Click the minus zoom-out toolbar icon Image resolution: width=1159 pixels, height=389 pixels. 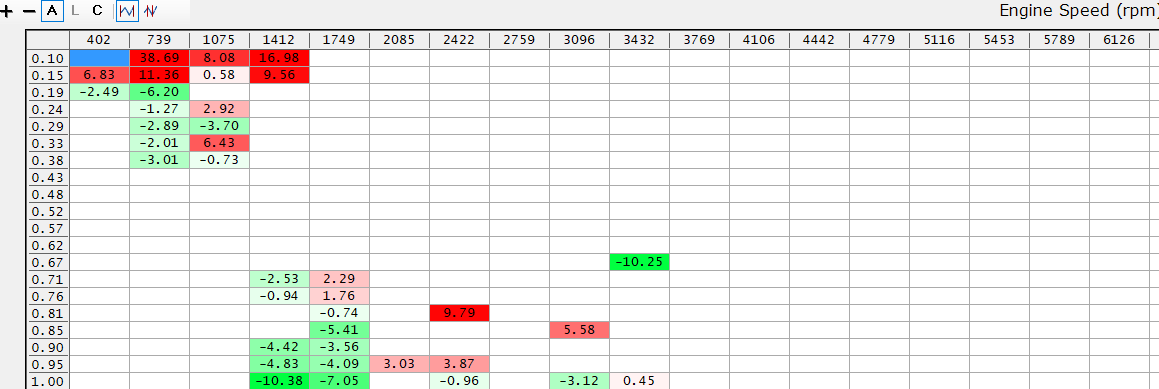coord(30,11)
